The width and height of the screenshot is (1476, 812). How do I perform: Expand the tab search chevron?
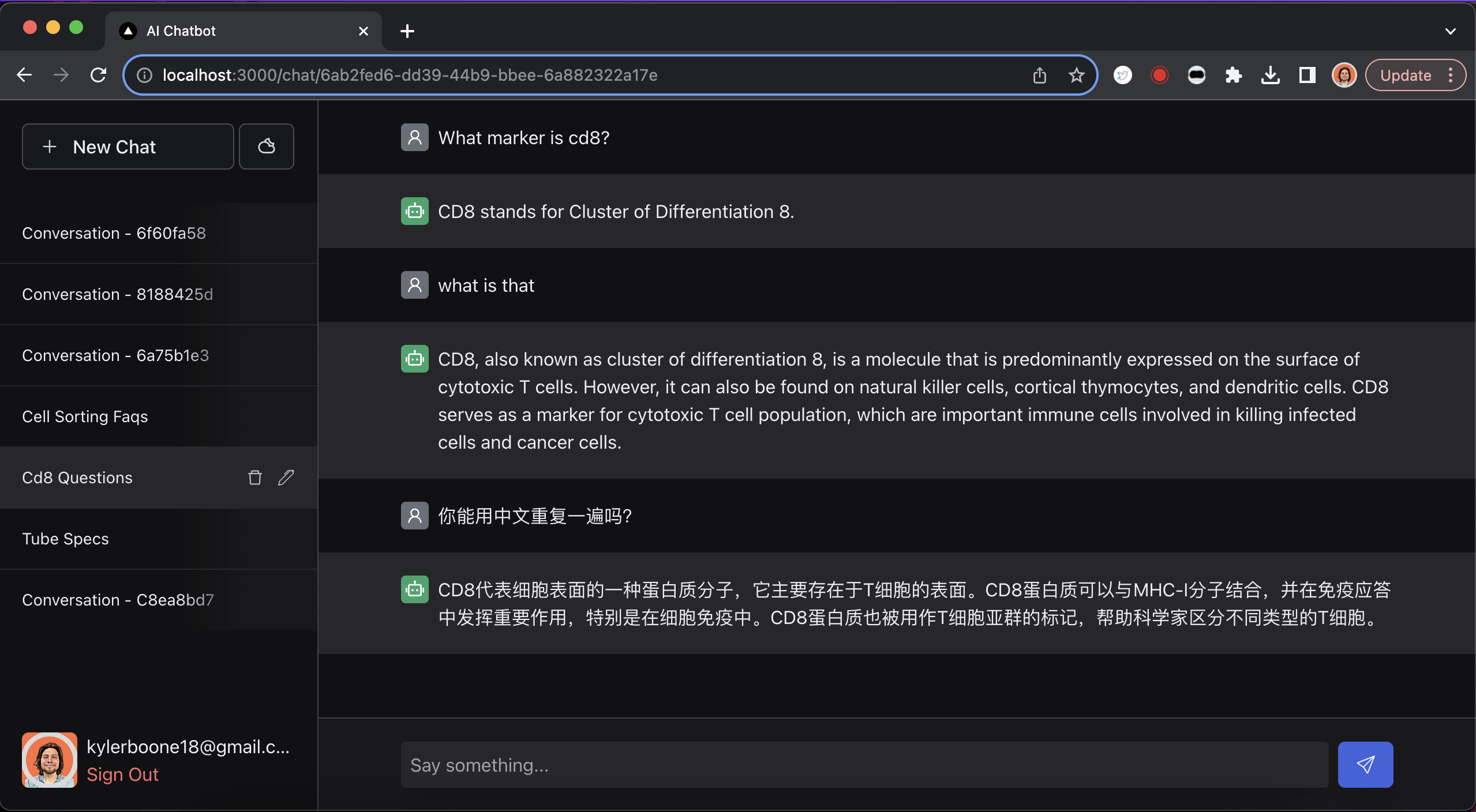1450,31
